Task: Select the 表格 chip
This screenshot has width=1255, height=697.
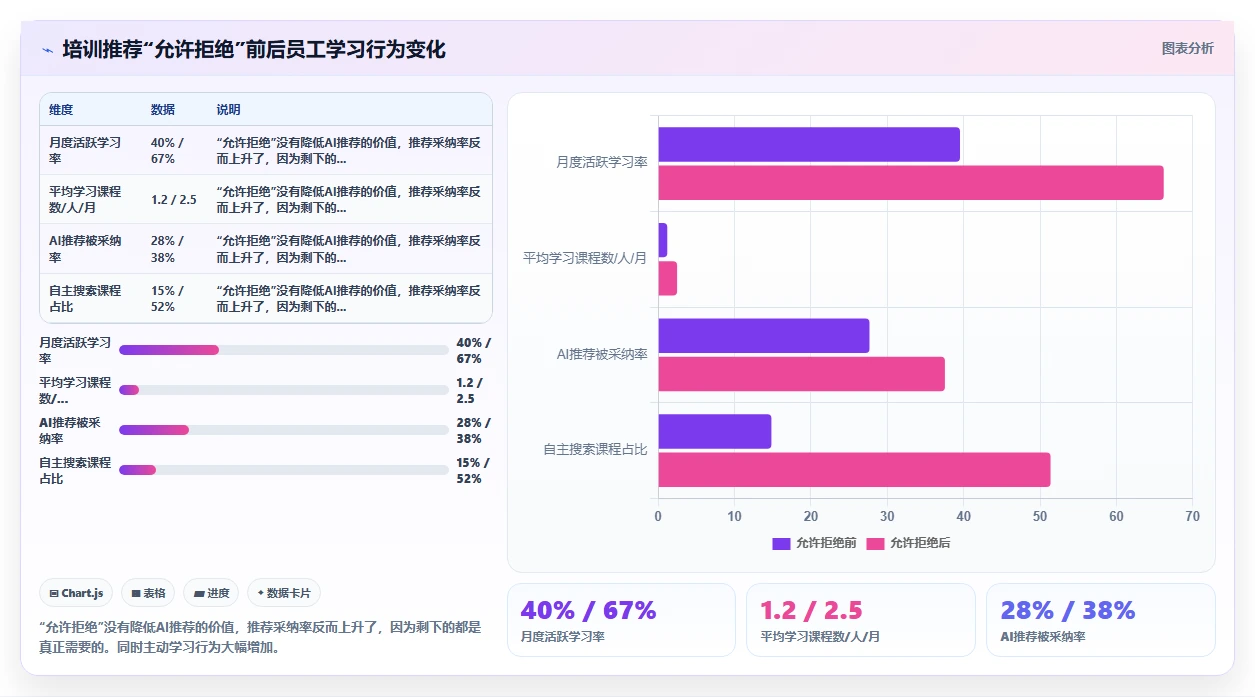Action: pos(148,593)
